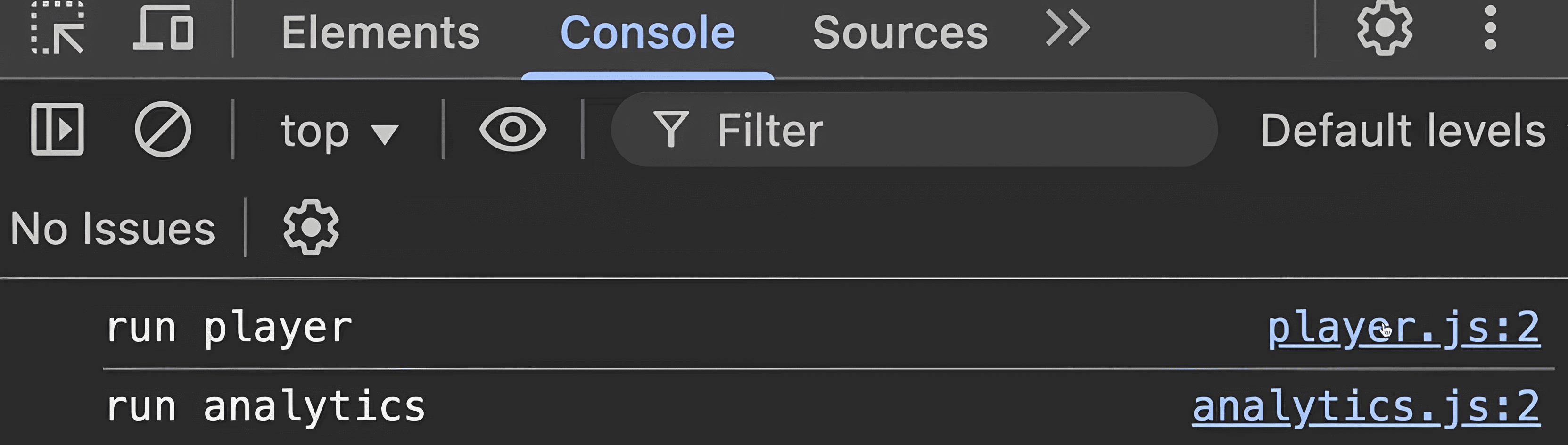Activate the inspect element picker icon
The height and width of the screenshot is (445, 1568).
(58, 29)
